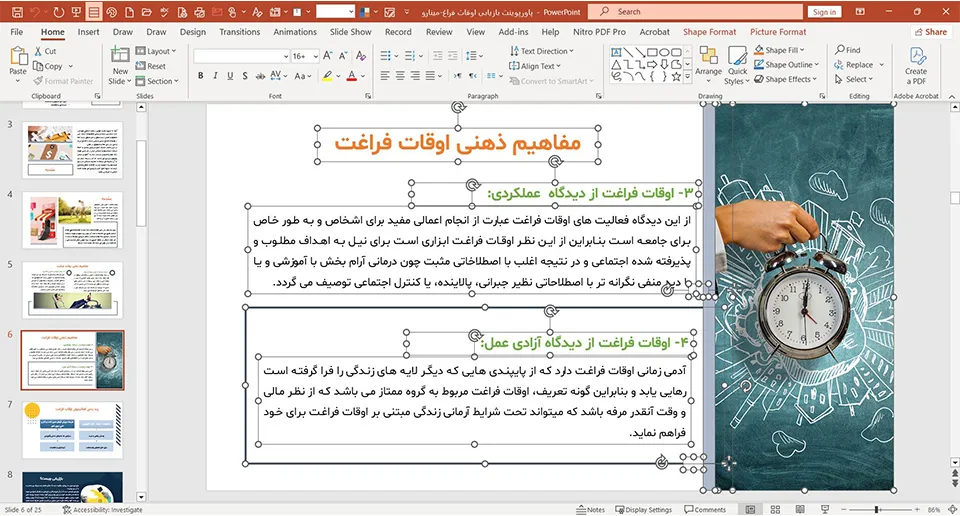The width and height of the screenshot is (960, 516).
Task: Click the Arrange icon
Action: 708,56
